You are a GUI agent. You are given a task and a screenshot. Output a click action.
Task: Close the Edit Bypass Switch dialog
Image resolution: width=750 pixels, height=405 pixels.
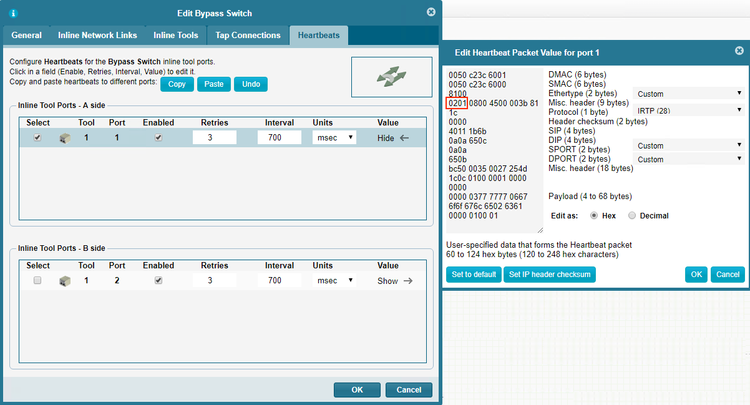click(x=431, y=12)
